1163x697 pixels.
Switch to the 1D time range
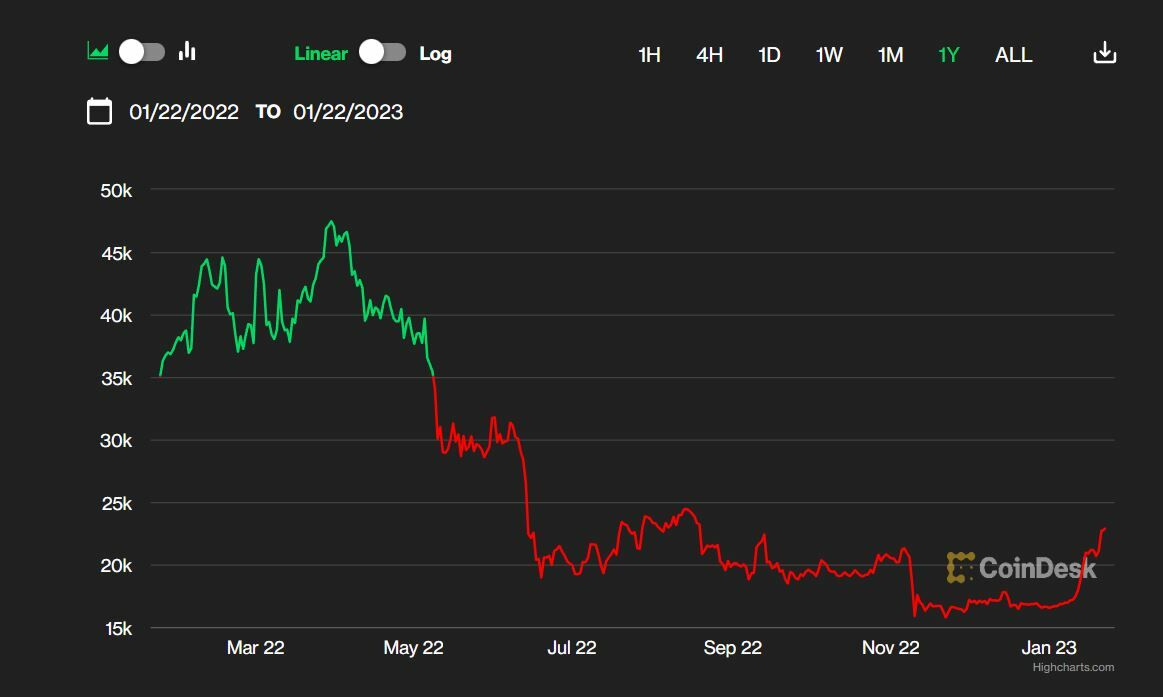(769, 55)
